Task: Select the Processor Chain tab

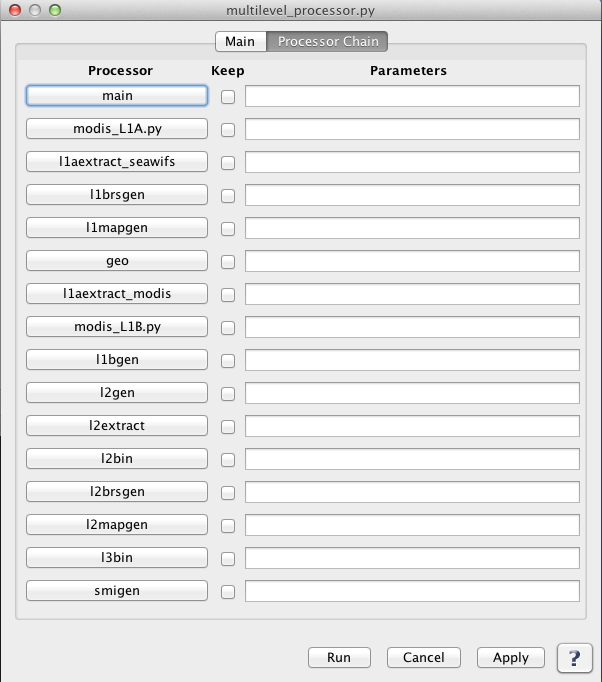Action: (328, 41)
